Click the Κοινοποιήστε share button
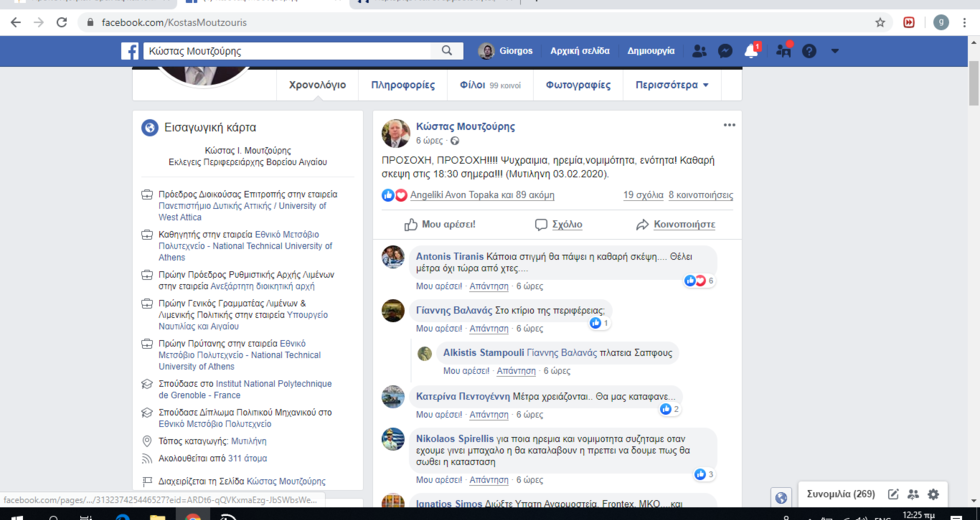This screenshot has width=980, height=520. coord(676,224)
